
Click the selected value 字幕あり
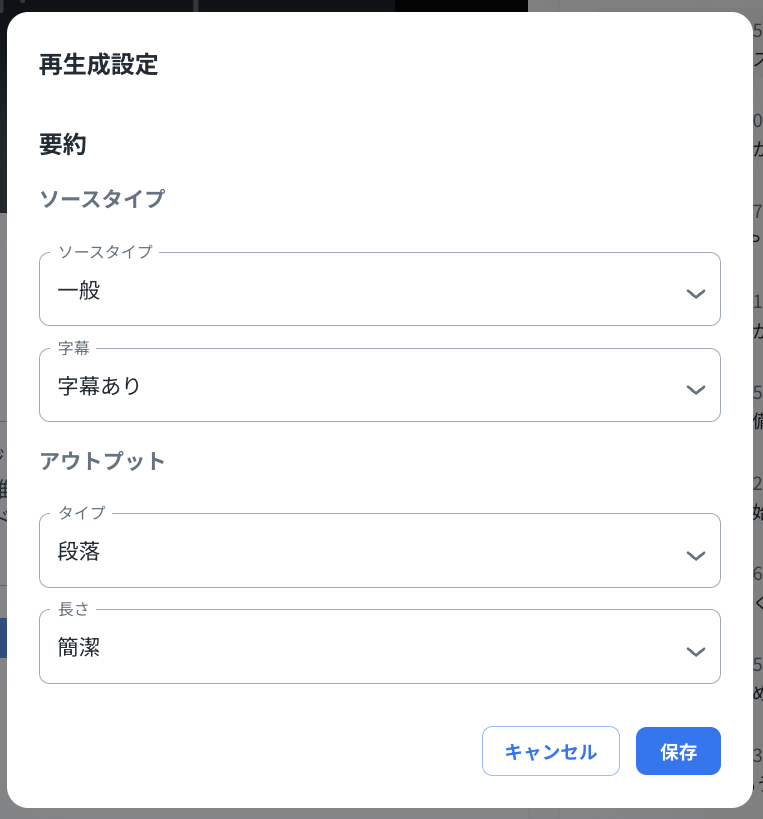[99, 386]
